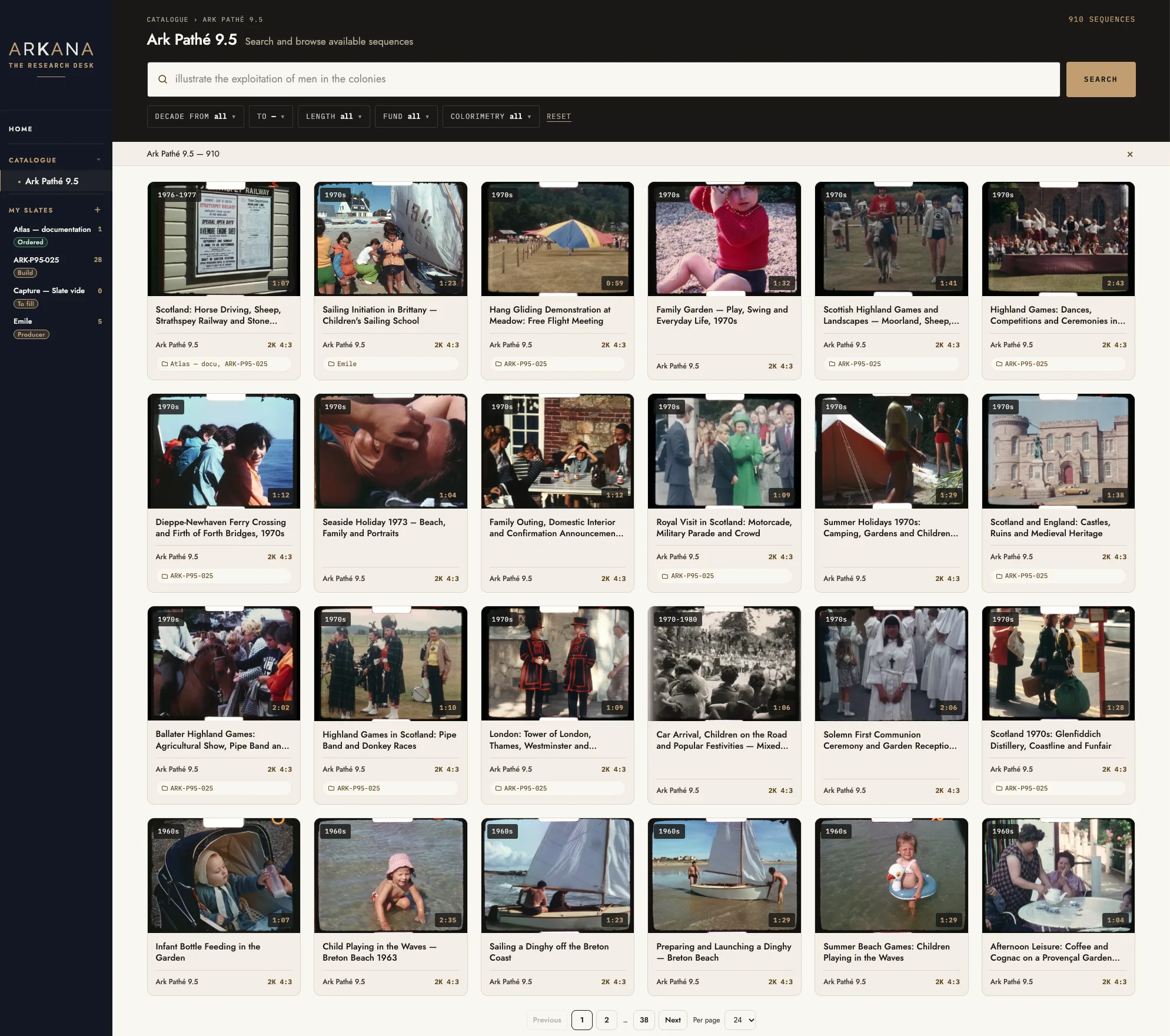The image size is (1170, 1036).
Task: Collapse the Catalogue sidebar section
Action: pyautogui.click(x=98, y=160)
